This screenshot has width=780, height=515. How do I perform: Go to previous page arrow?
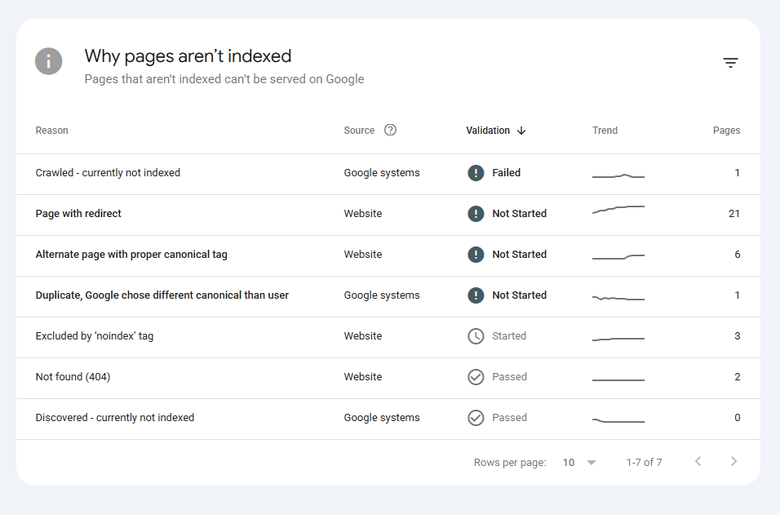coord(698,461)
